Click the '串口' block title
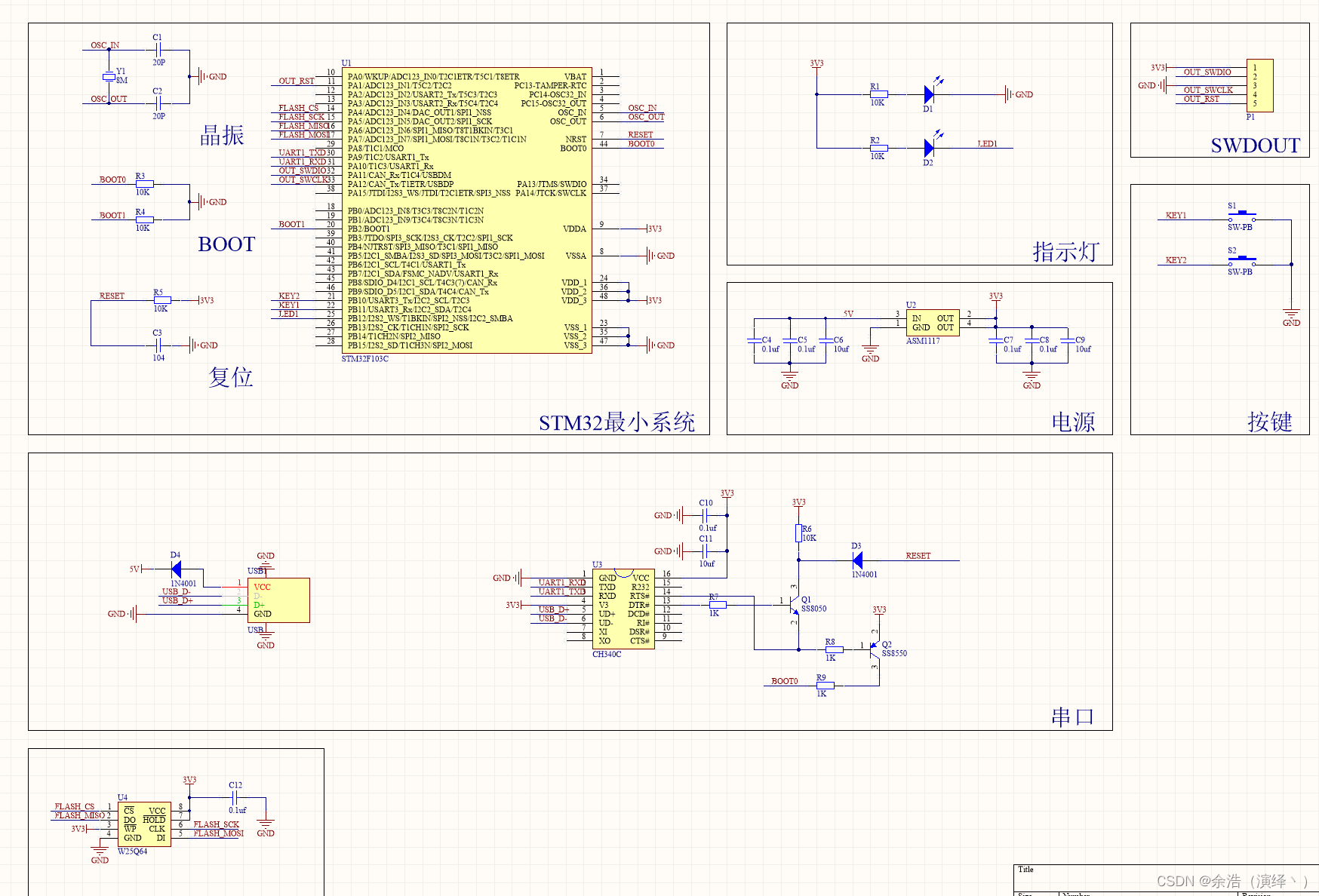1319x896 pixels. [x=1072, y=716]
